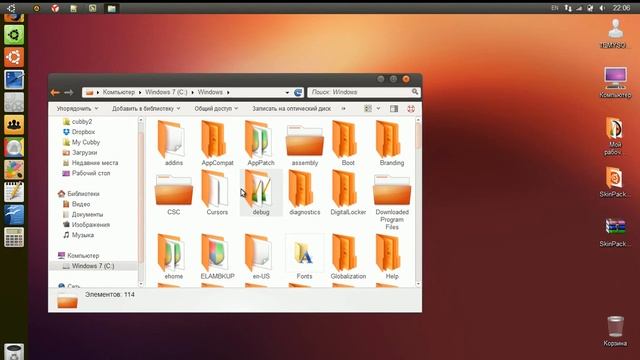The width and height of the screenshot is (640, 360).
Task: Expand arrow after Windows in address bar
Action: tap(228, 93)
